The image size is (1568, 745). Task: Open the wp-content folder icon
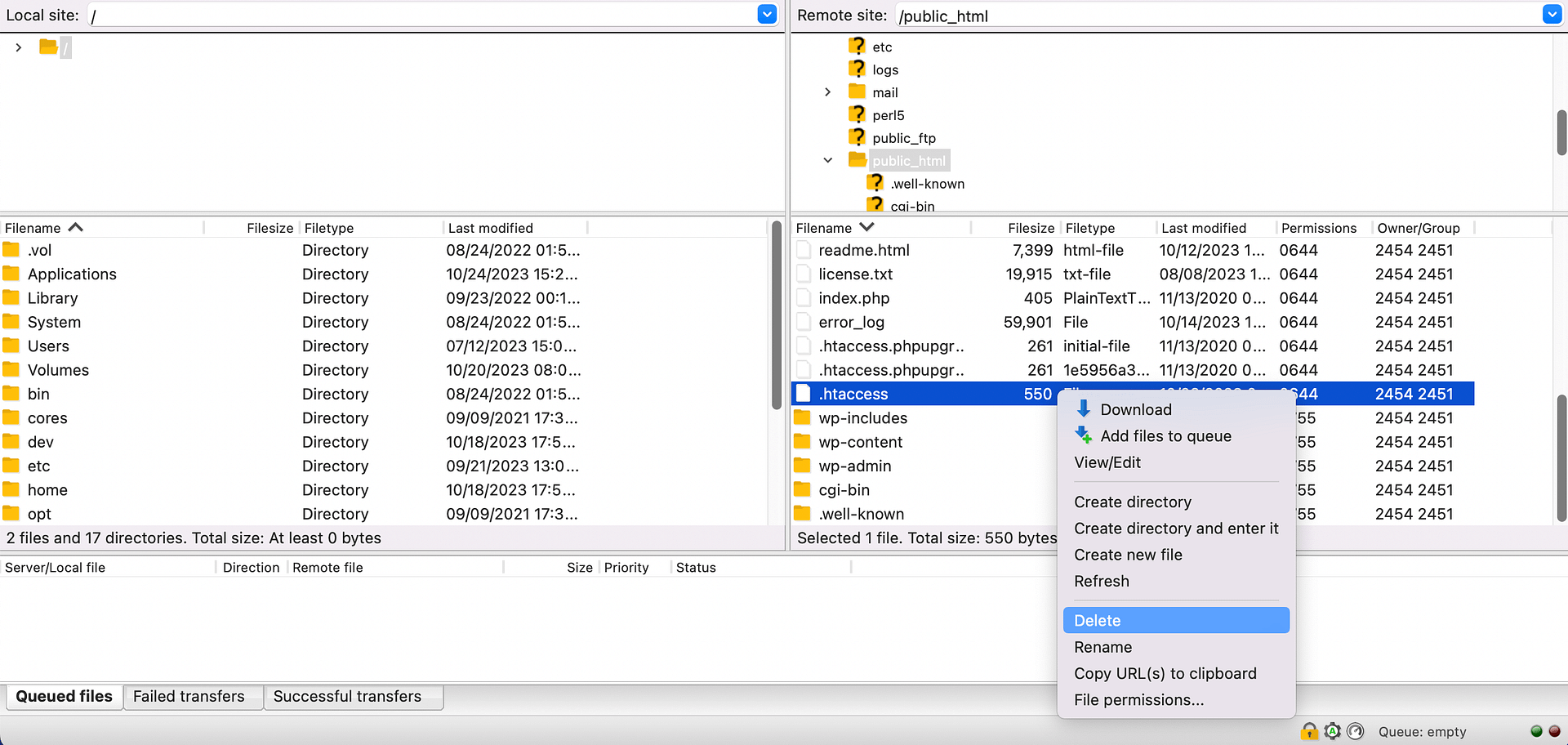804,442
